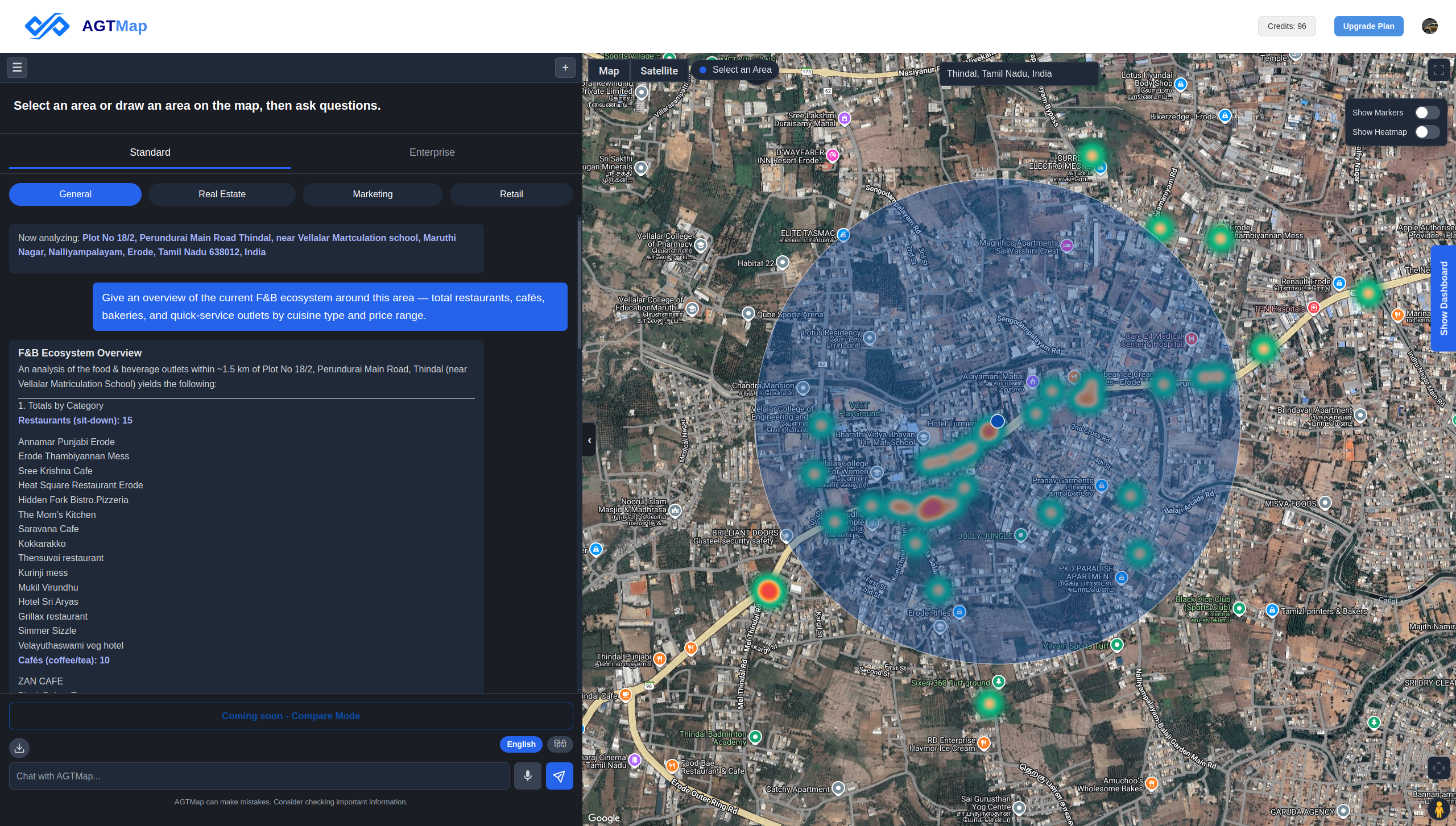Open Street View pegman icon
The width and height of the screenshot is (1456, 826).
pyautogui.click(x=1439, y=809)
